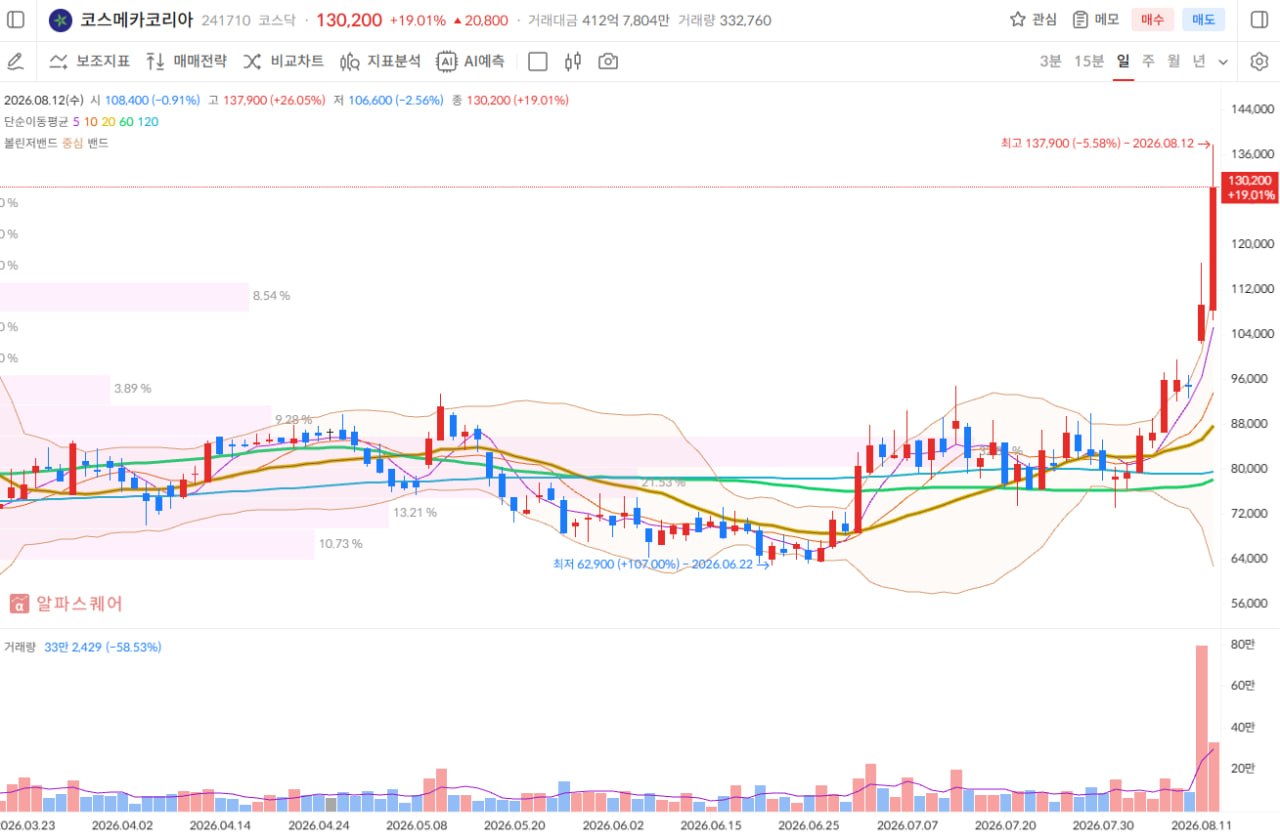
Task: Change candlestick chart type icon
Action: (x=573, y=62)
